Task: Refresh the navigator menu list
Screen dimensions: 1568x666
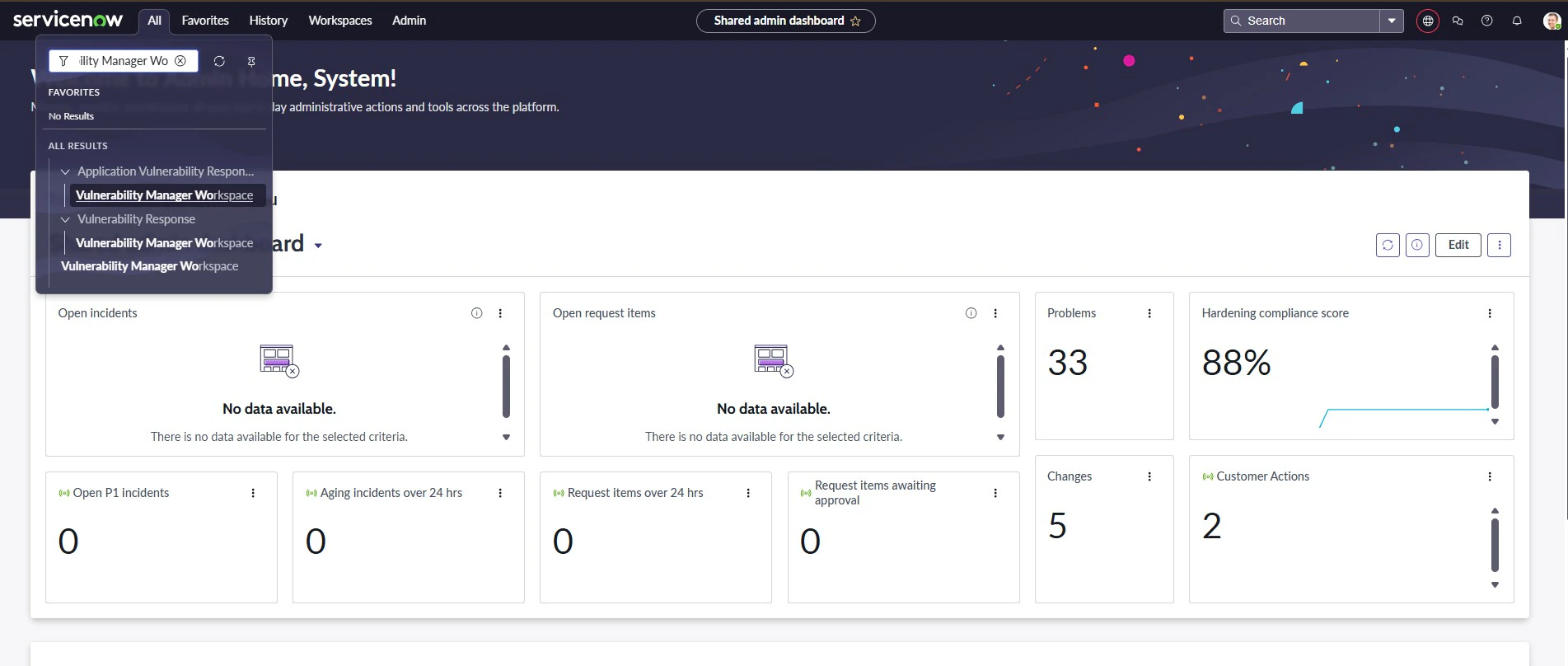Action: coord(219,61)
